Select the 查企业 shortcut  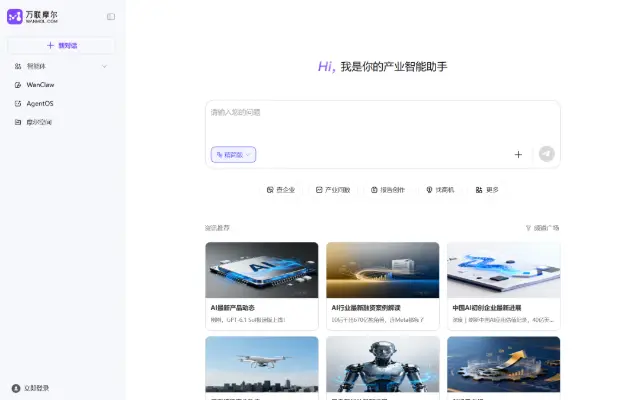[x=281, y=190]
